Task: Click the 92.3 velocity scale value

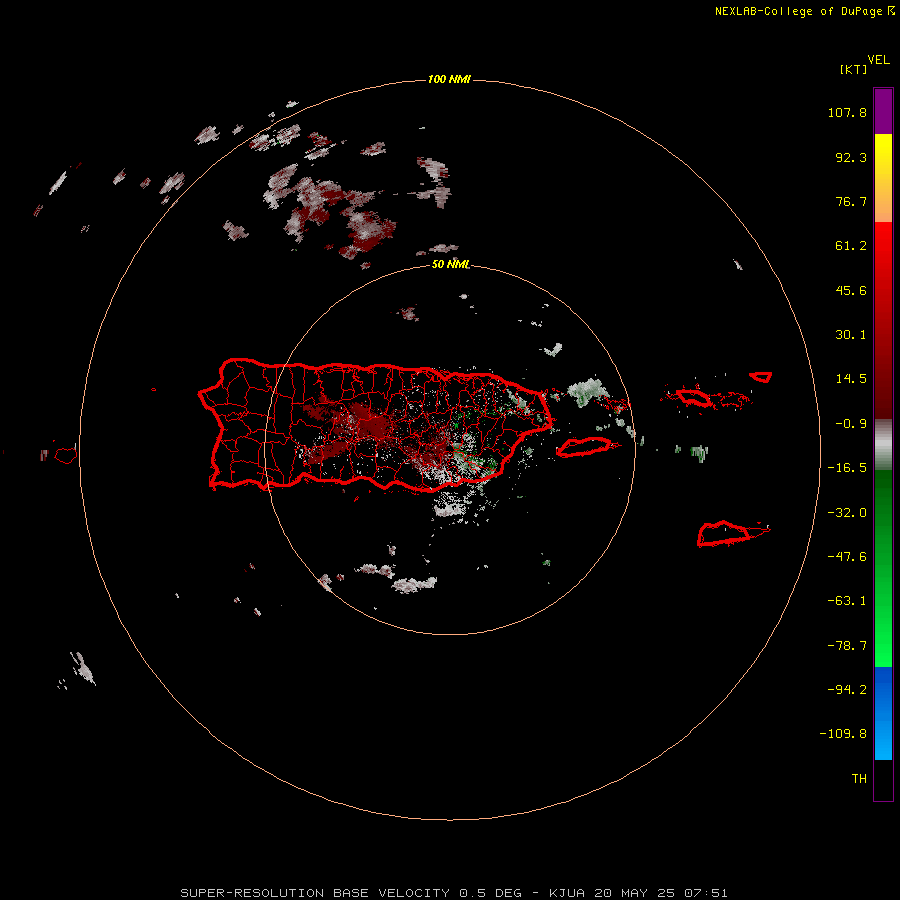Action: pos(851,157)
